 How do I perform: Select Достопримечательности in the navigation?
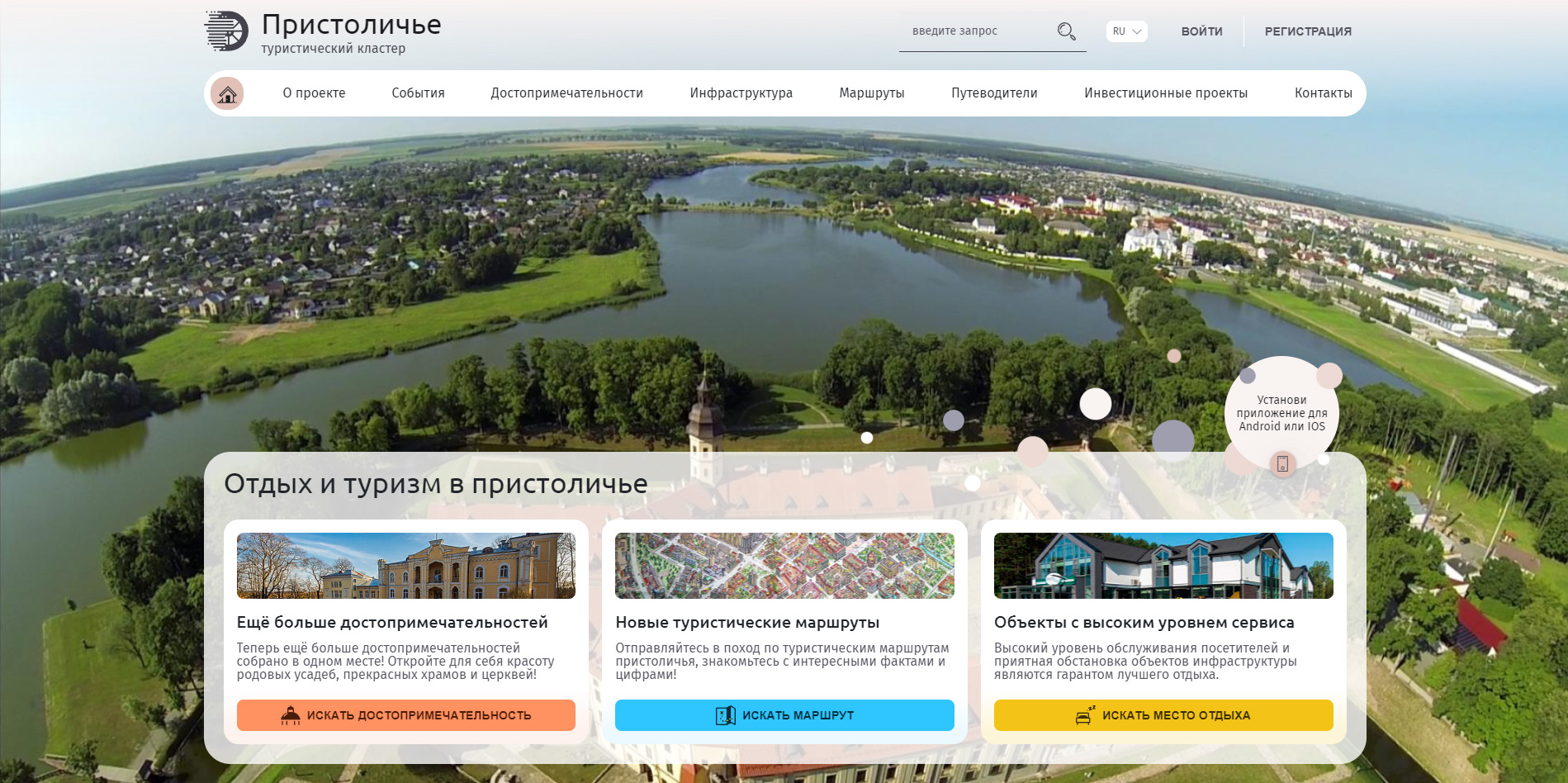(x=566, y=93)
